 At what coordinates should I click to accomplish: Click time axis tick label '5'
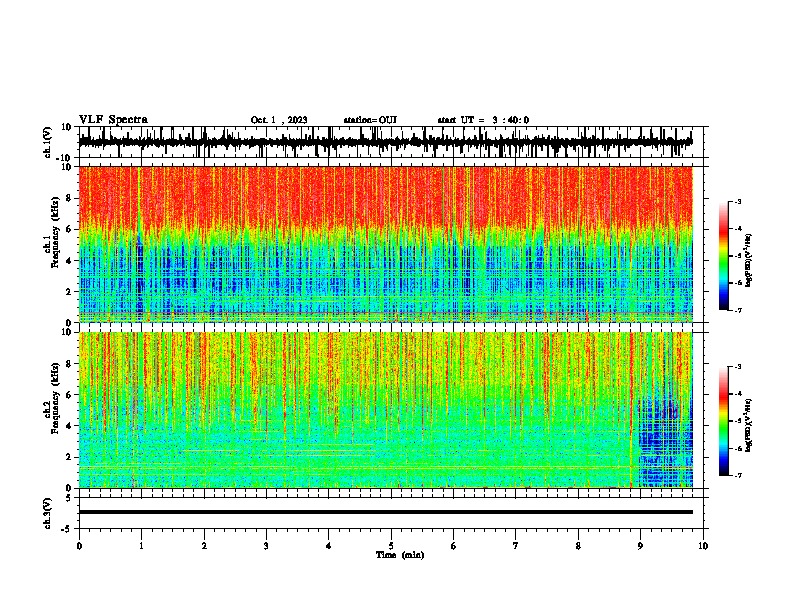(391, 546)
